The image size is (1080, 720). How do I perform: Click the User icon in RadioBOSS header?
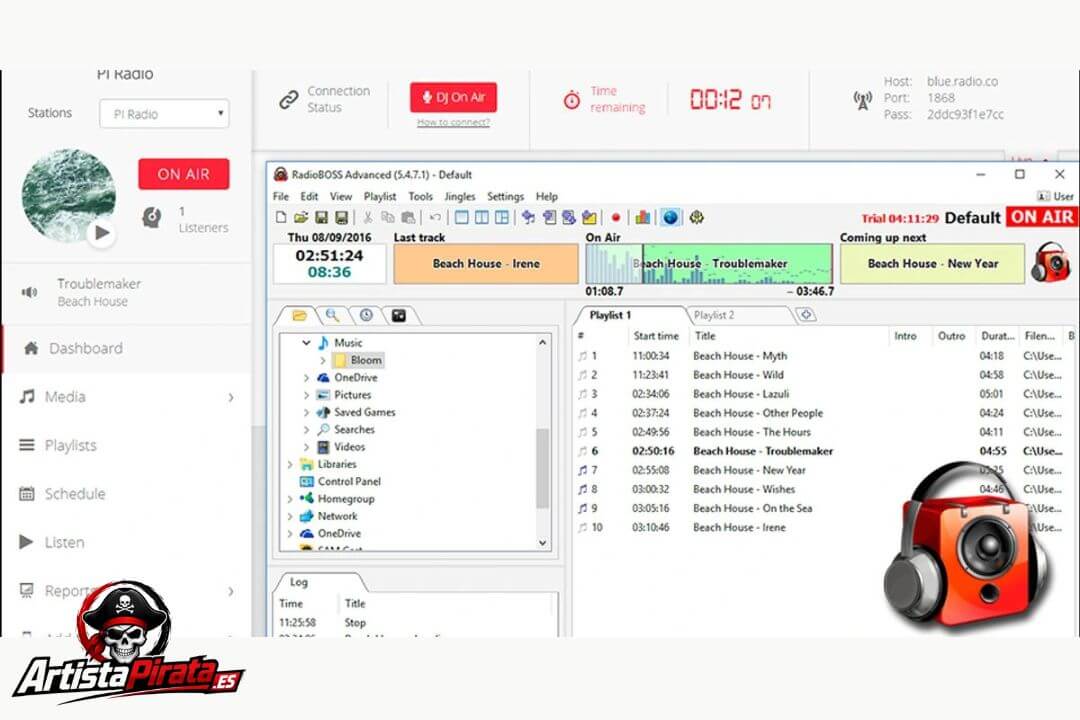1043,196
